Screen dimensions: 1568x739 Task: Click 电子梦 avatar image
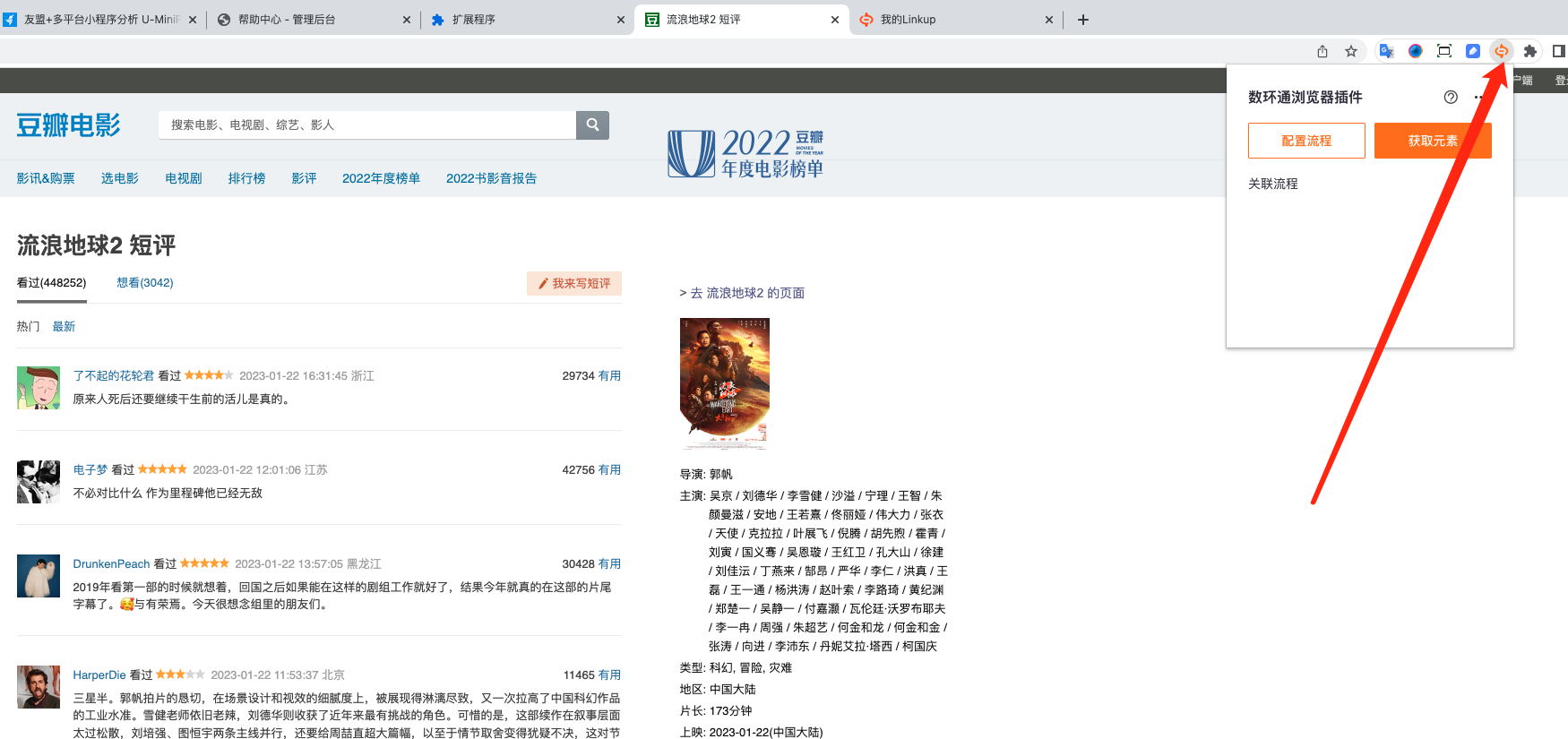click(x=39, y=482)
